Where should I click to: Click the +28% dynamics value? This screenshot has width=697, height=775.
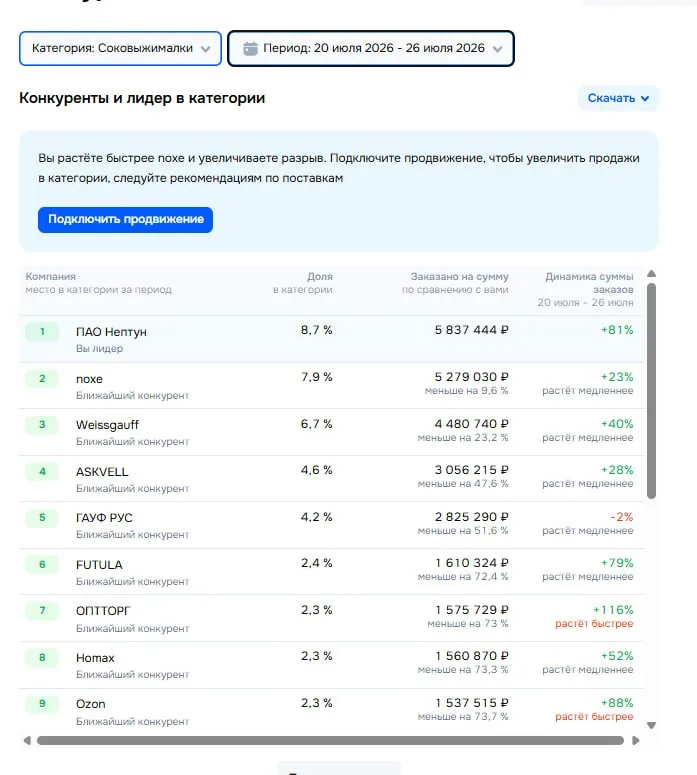617,470
